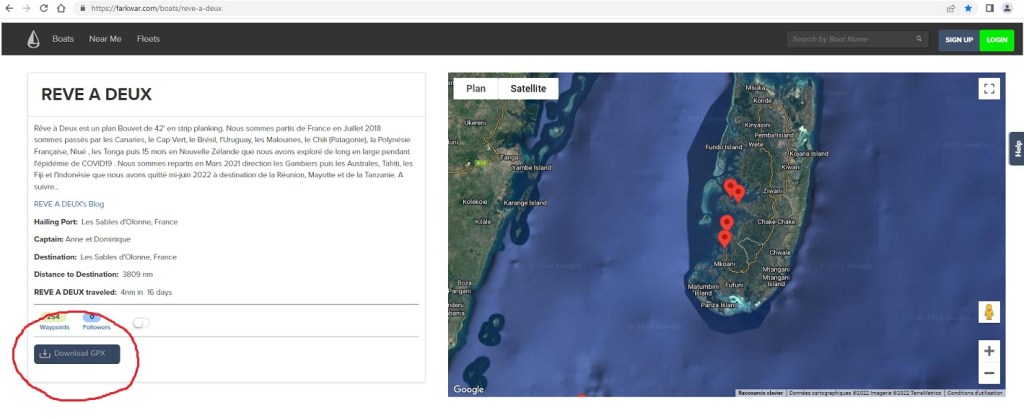Click the Download GPX button
The image size is (1024, 418).
click(x=77, y=353)
